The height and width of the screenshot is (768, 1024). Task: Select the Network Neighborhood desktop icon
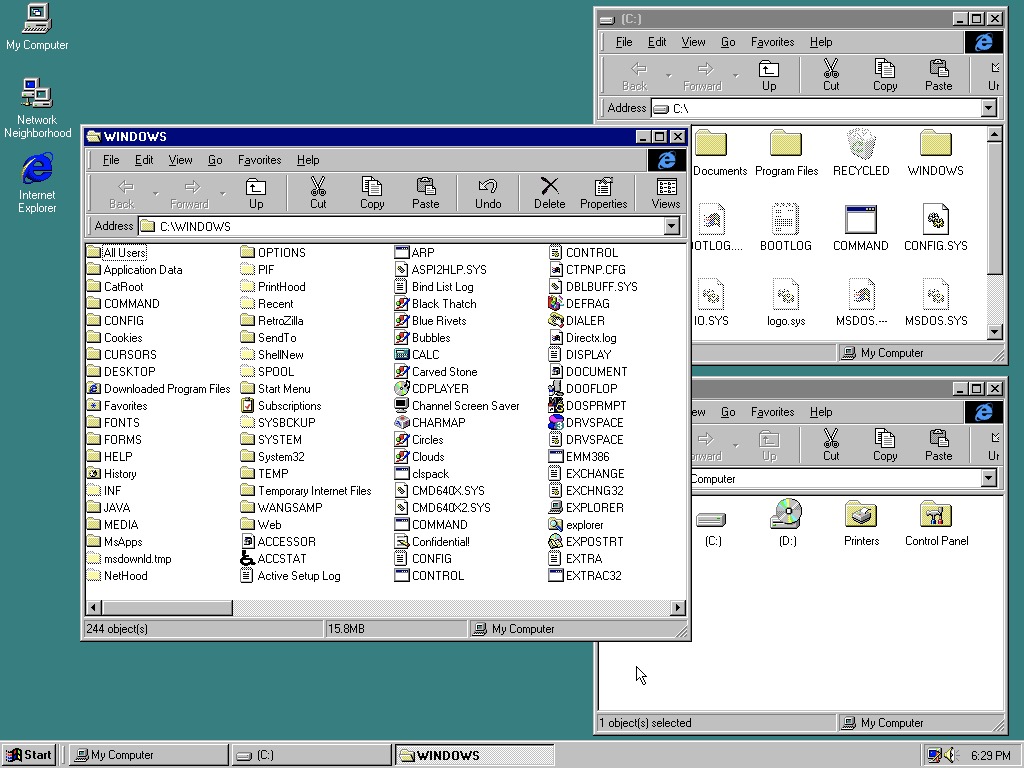click(x=37, y=108)
